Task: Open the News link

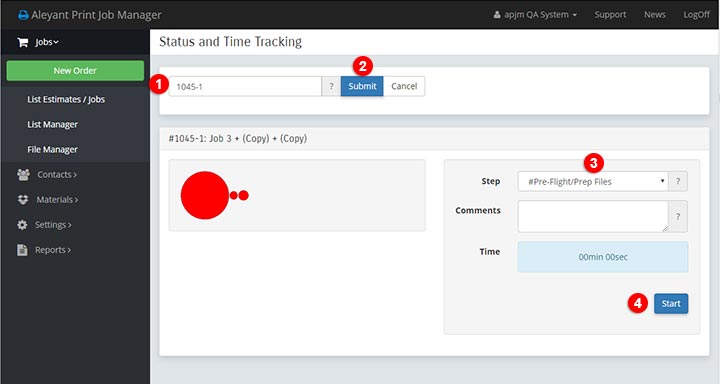Action: 655,15
